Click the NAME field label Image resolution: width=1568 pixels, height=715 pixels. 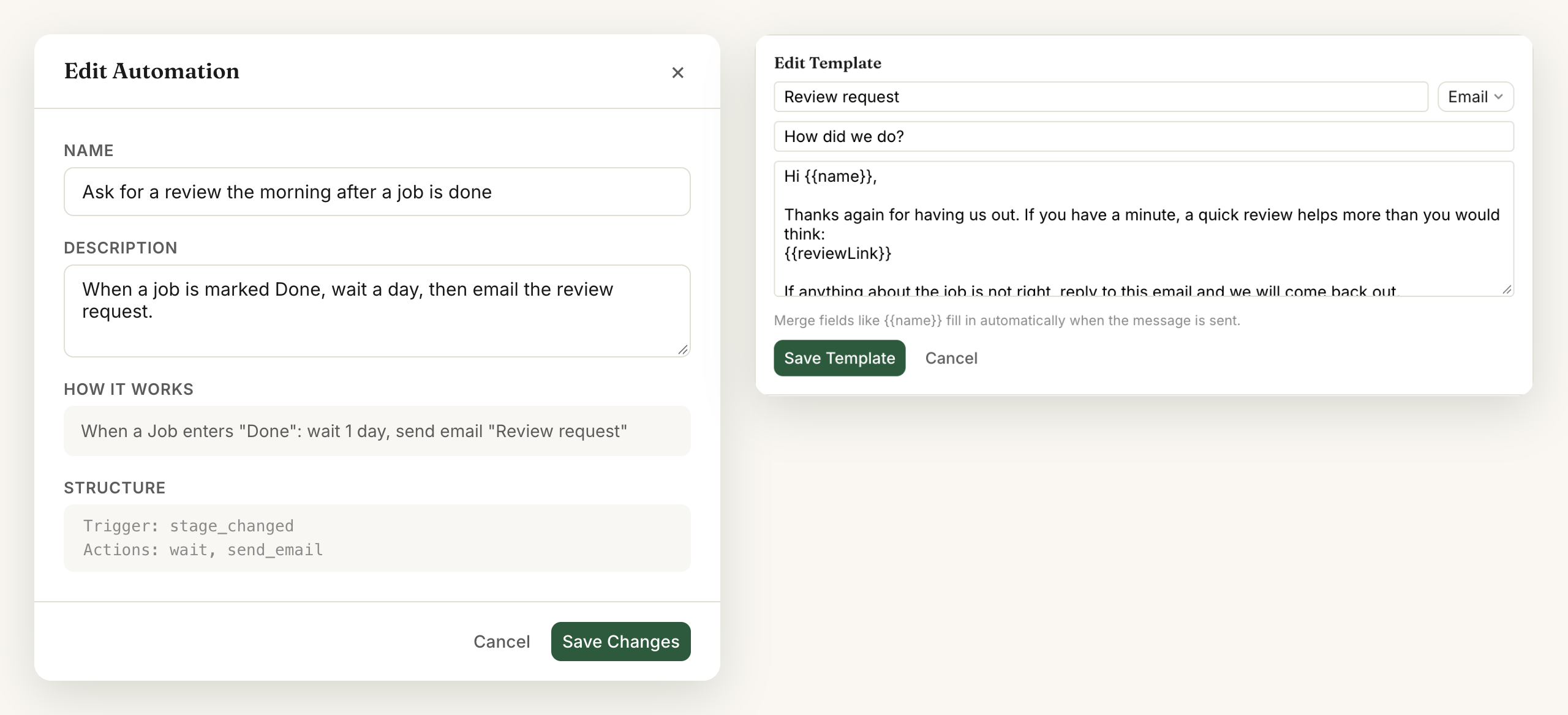point(89,151)
